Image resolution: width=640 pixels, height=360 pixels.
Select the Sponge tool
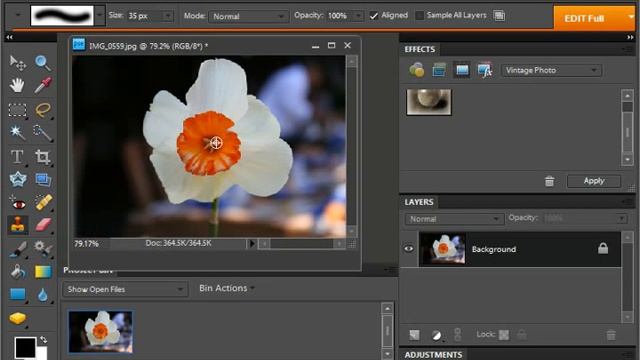click(18, 318)
